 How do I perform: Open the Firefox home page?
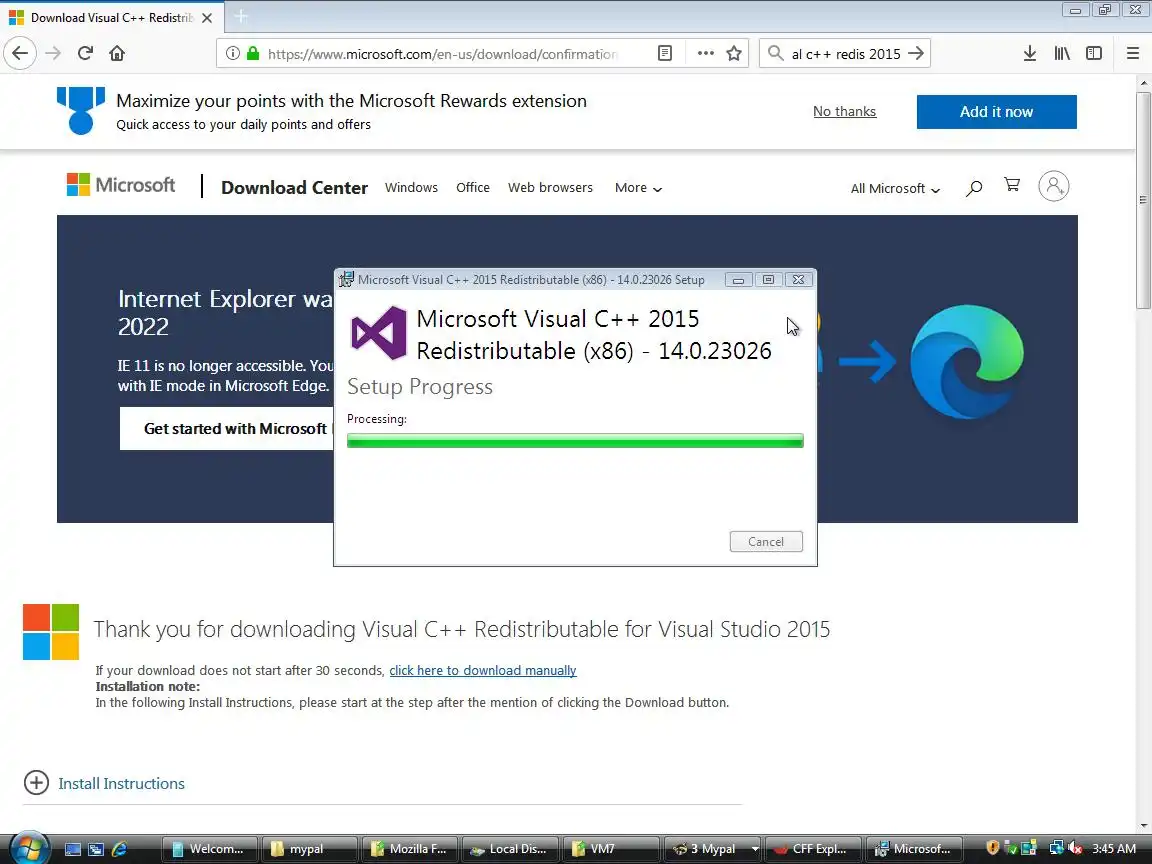(x=117, y=53)
